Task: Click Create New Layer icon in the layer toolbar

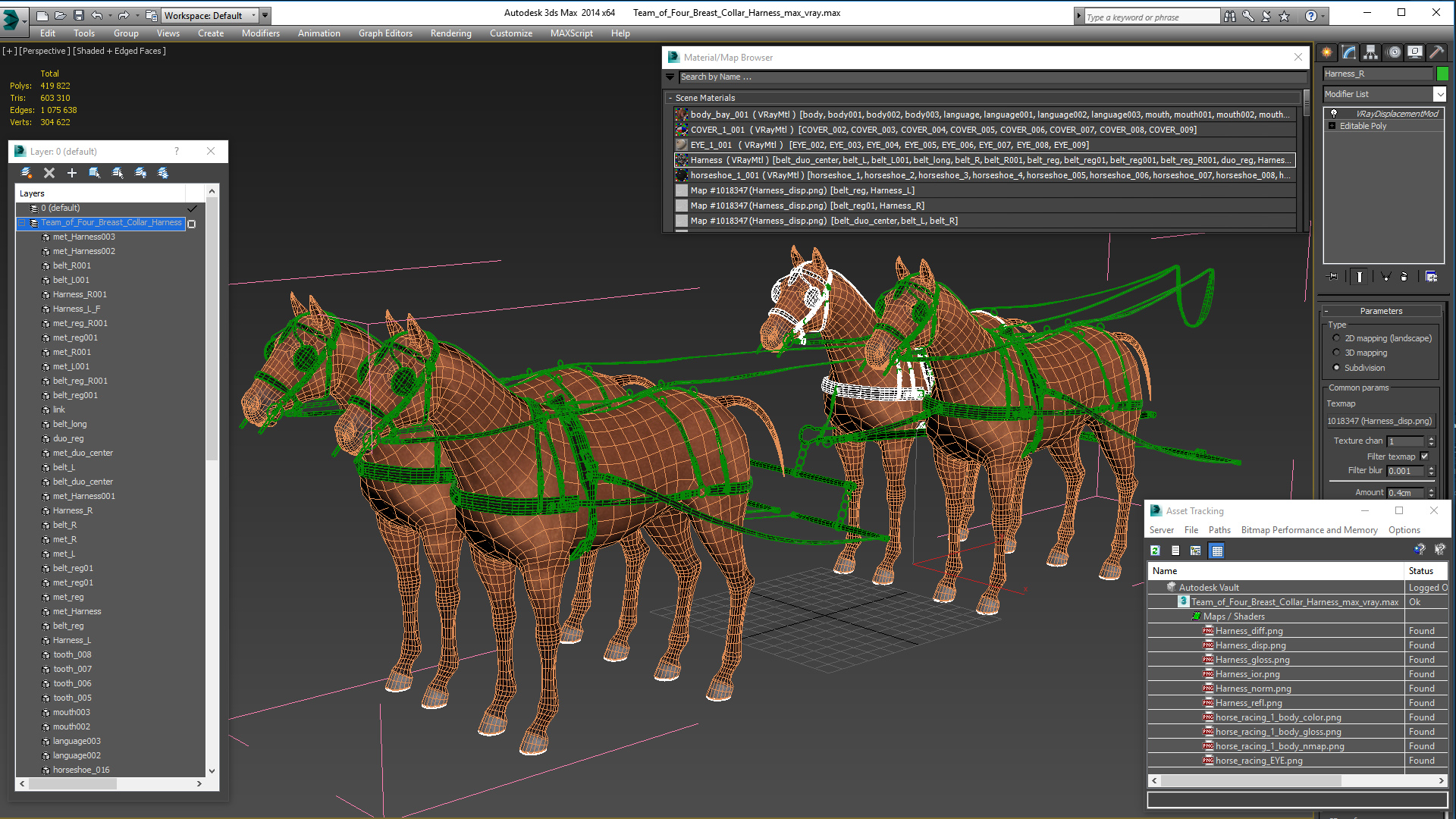Action: [x=27, y=173]
